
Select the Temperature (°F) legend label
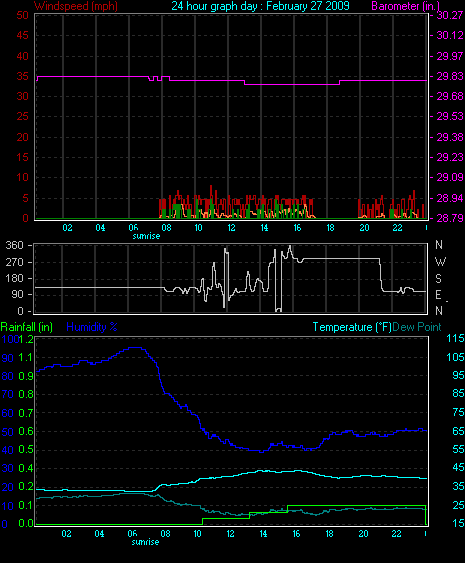352,327
